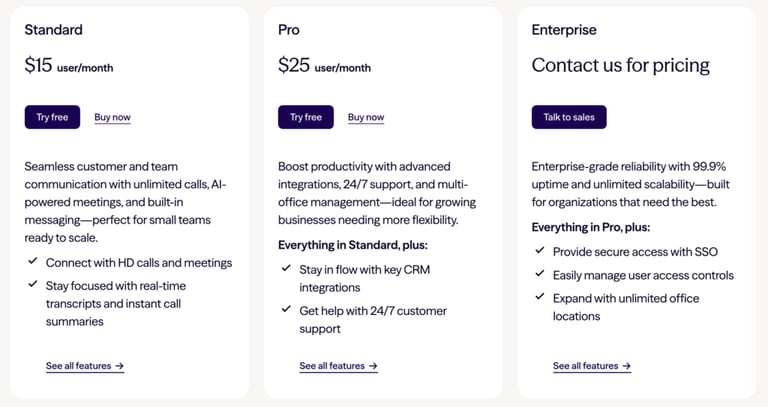Click the arrow icon beside Standard's See all features
The width and height of the screenshot is (768, 407).
tap(120, 366)
